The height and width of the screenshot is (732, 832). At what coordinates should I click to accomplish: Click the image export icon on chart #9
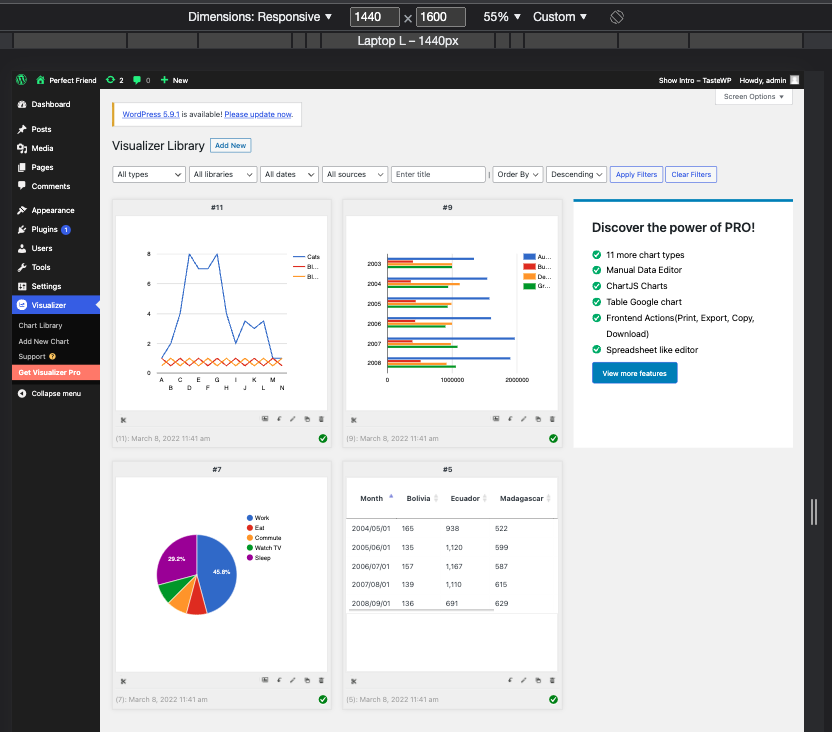[x=496, y=419]
